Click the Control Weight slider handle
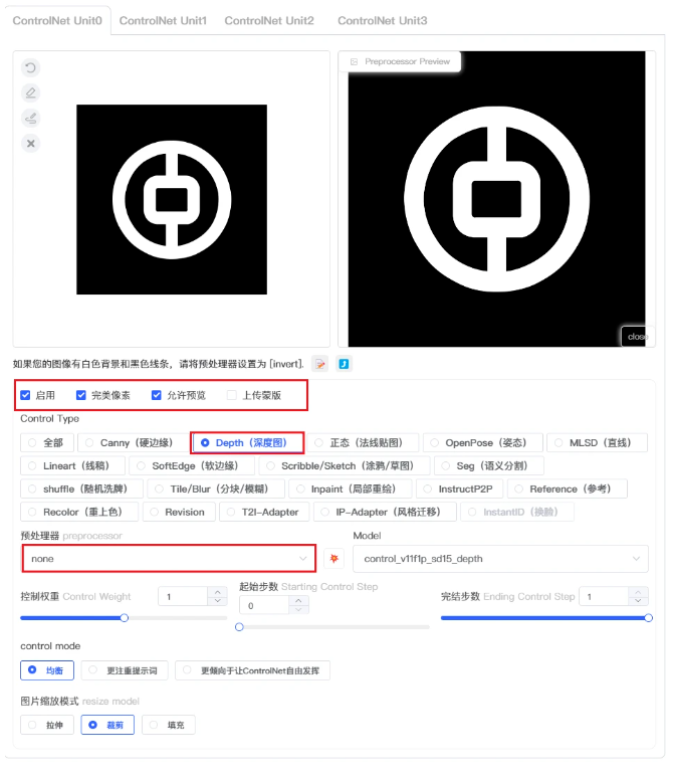The height and width of the screenshot is (762, 673). [124, 618]
